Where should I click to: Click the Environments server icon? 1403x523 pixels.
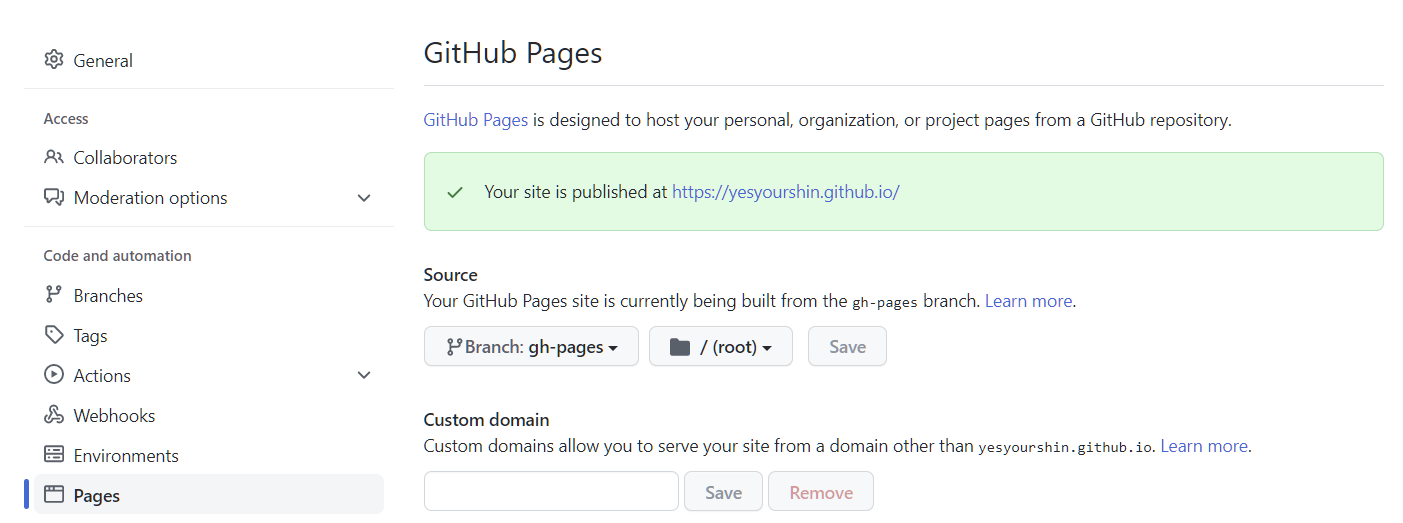[x=54, y=455]
